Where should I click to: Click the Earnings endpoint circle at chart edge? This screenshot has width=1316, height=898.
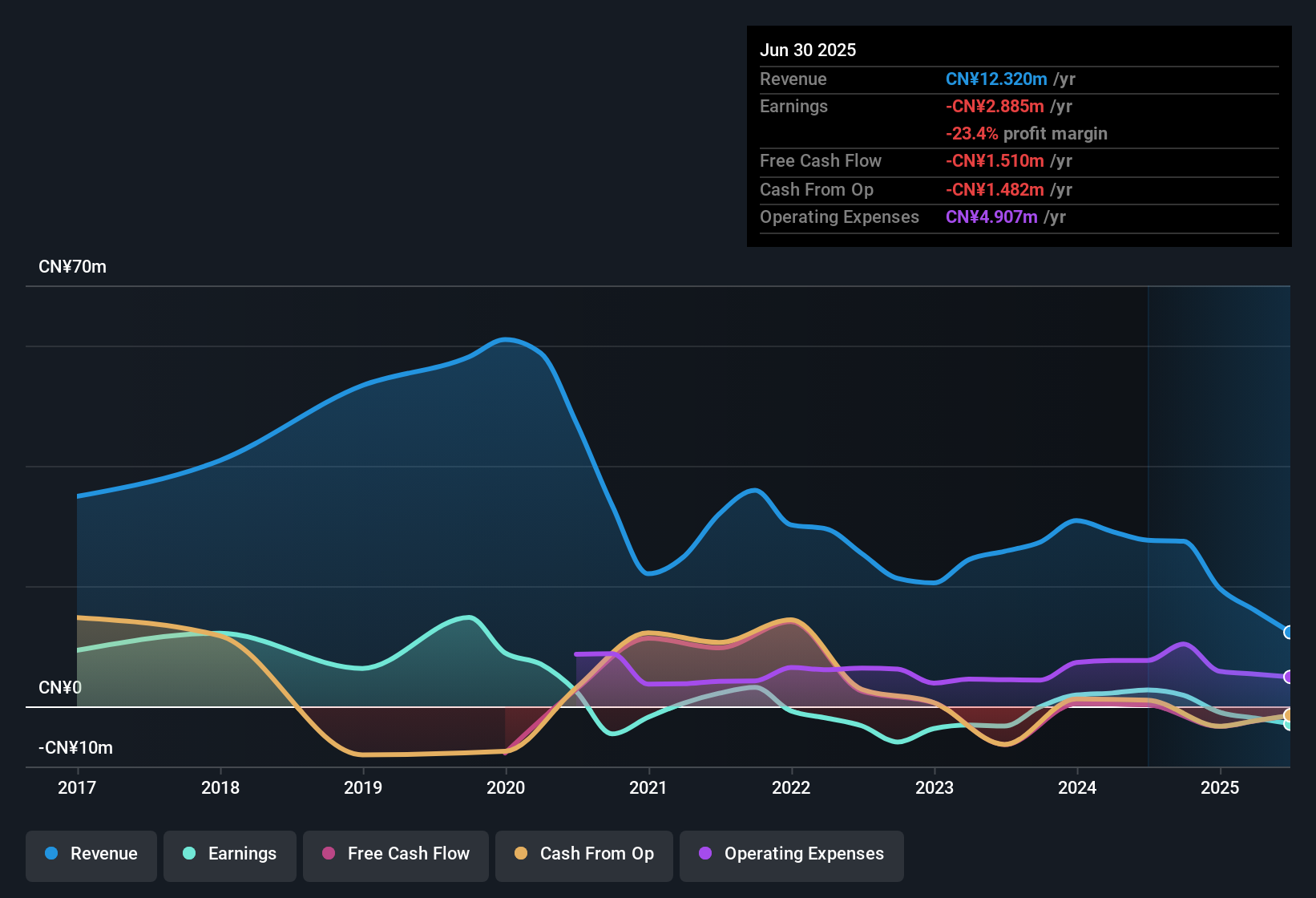click(1288, 724)
